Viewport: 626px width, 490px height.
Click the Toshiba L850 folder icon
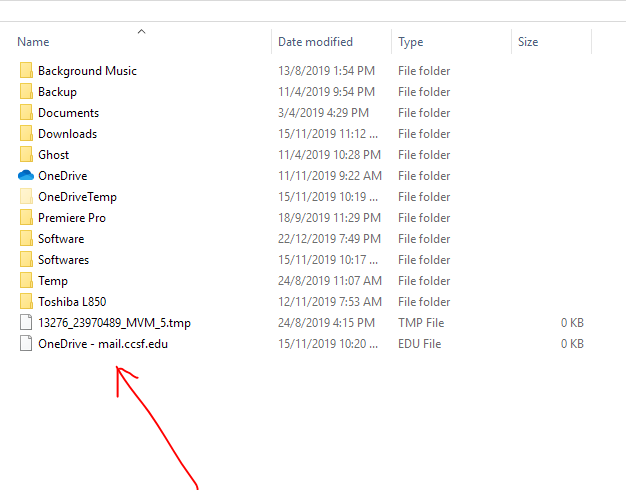pyautogui.click(x=26, y=302)
